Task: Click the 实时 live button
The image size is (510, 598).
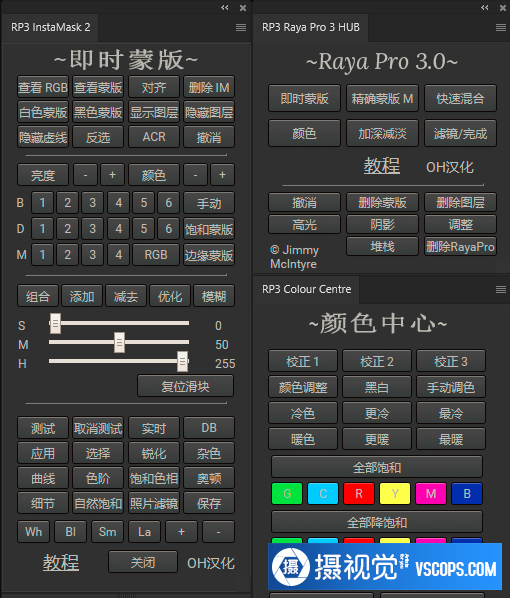Action: (154, 428)
